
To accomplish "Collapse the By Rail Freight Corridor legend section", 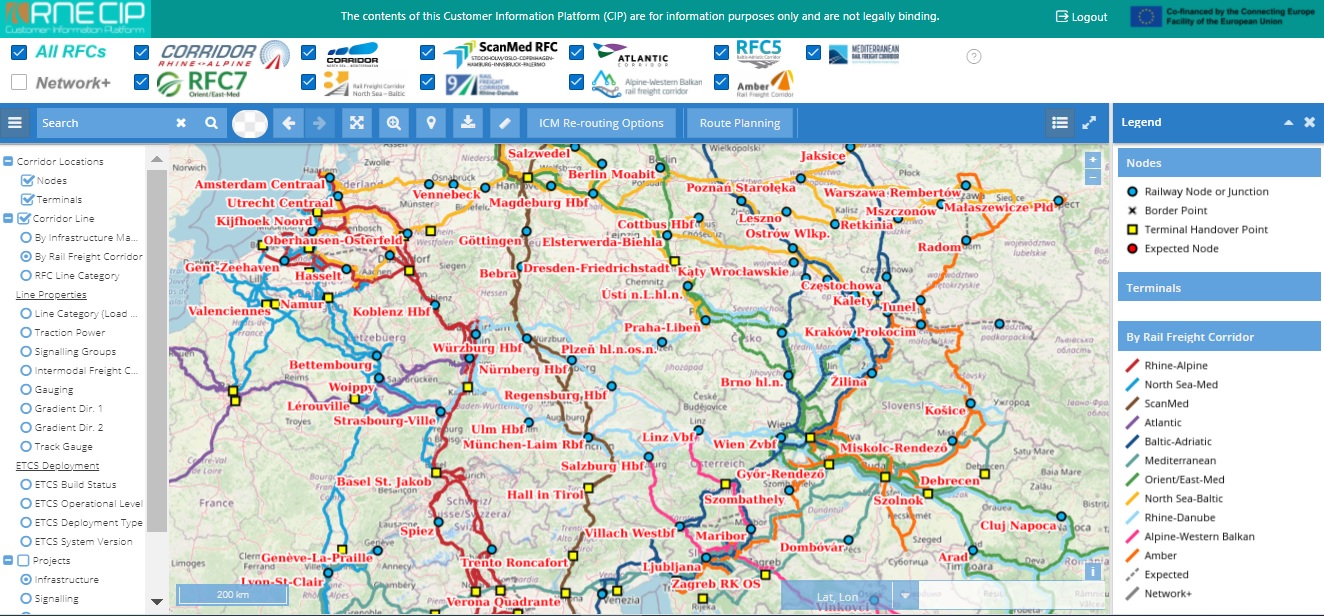I will (x=1219, y=337).
